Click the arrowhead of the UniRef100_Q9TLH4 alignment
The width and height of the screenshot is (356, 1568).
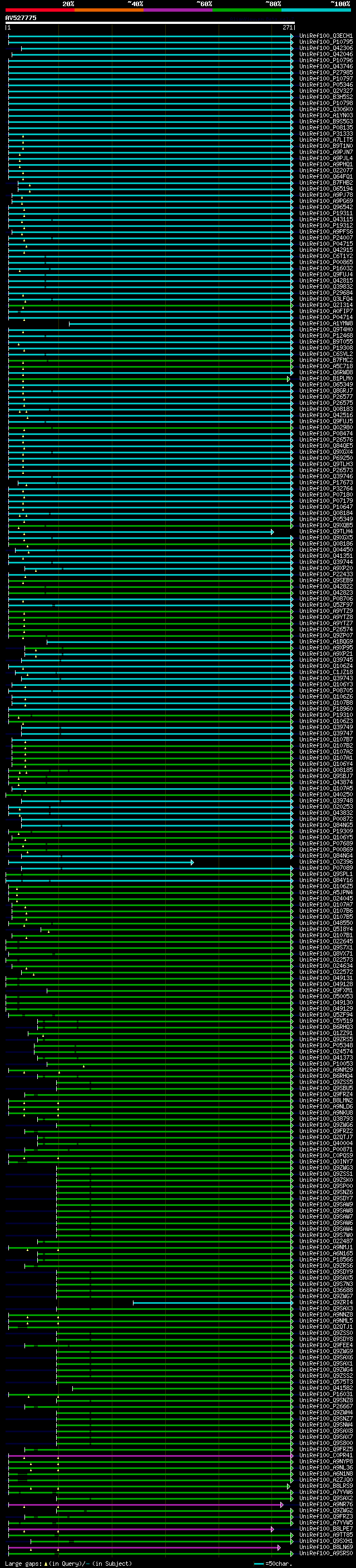coord(272,532)
